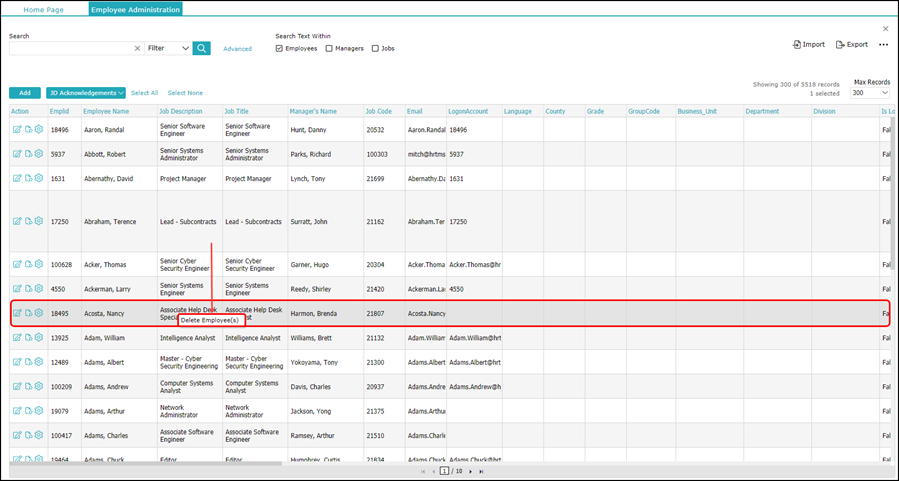Screen dimensions: 899x481
Task: Switch to the Home Page tab
Action: 44,10
